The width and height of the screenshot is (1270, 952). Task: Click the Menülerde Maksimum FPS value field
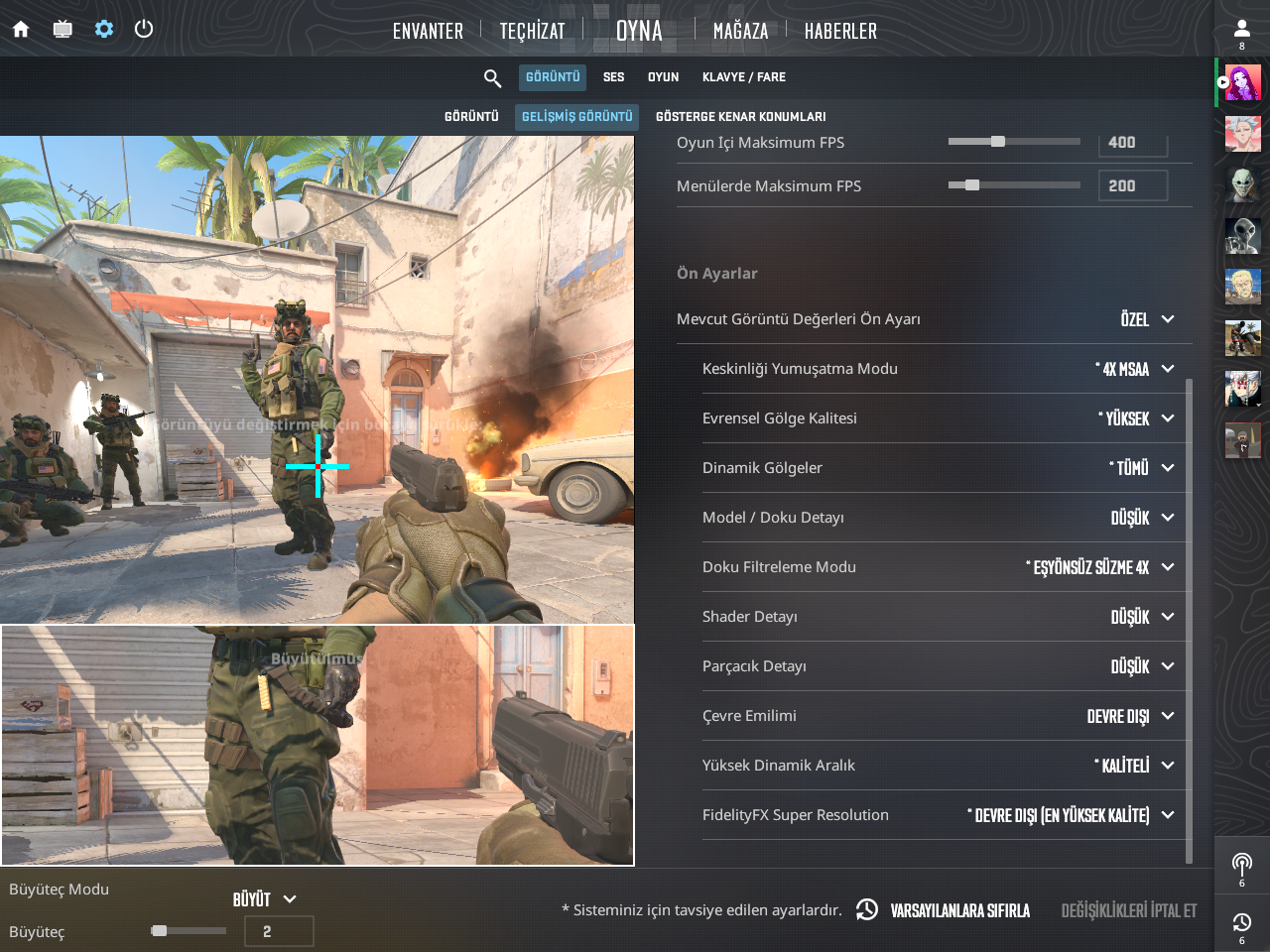(1133, 185)
